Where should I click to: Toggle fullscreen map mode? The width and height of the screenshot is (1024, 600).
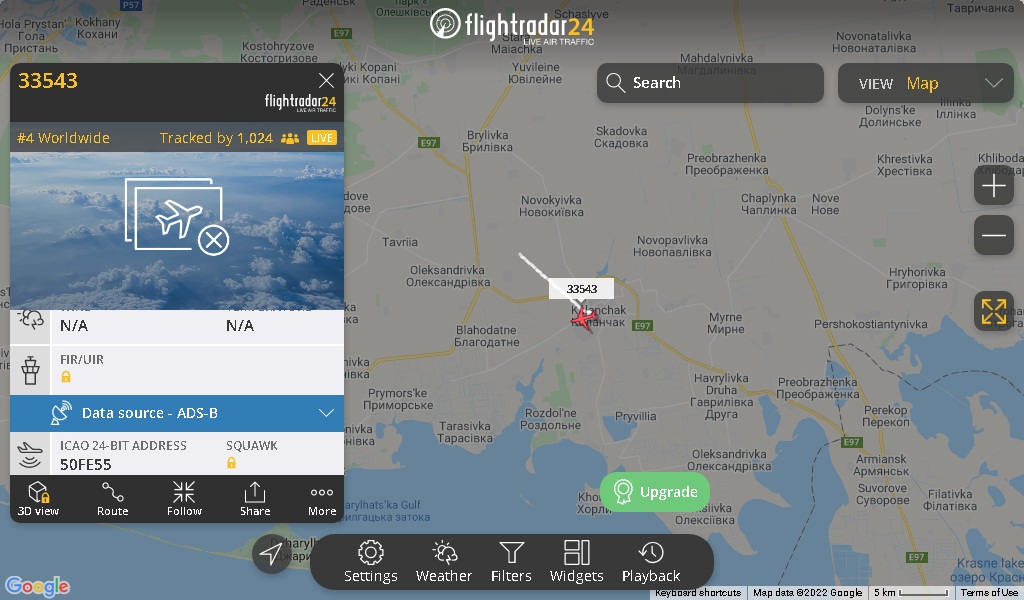click(993, 311)
